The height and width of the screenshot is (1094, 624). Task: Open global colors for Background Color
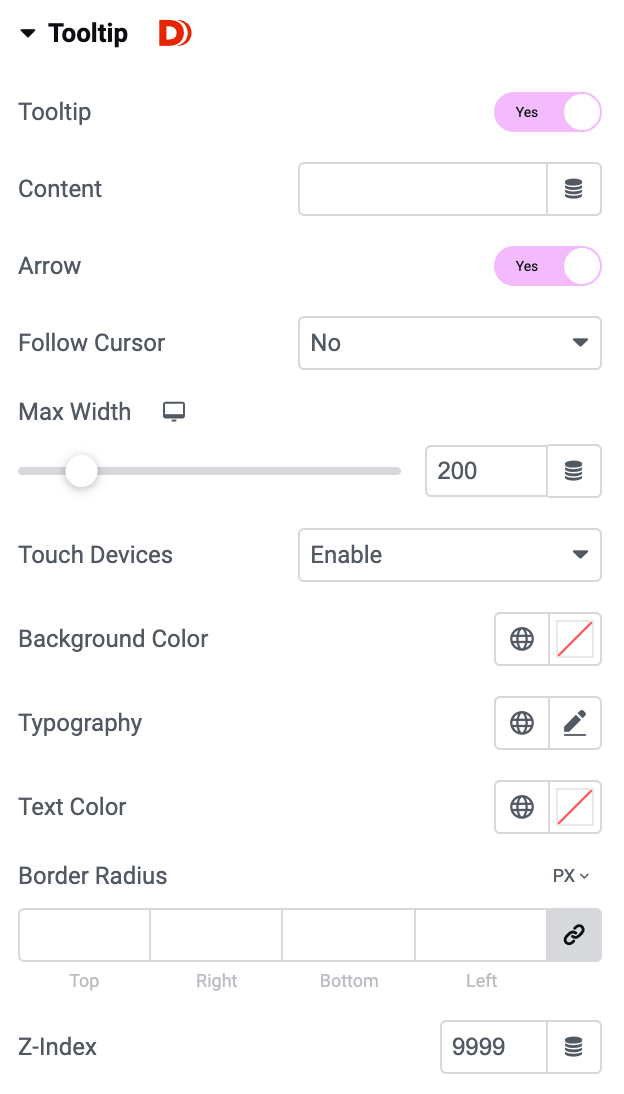tap(522, 639)
